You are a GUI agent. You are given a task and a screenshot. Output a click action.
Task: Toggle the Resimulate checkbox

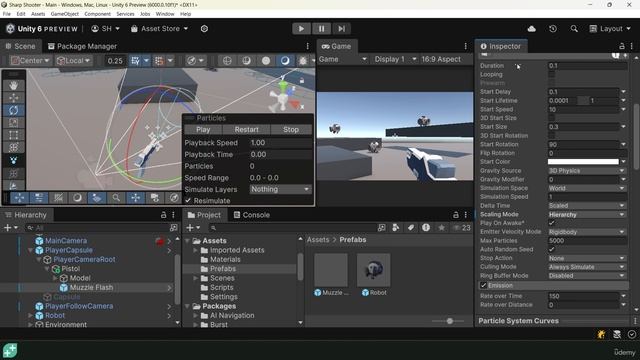click(x=188, y=200)
